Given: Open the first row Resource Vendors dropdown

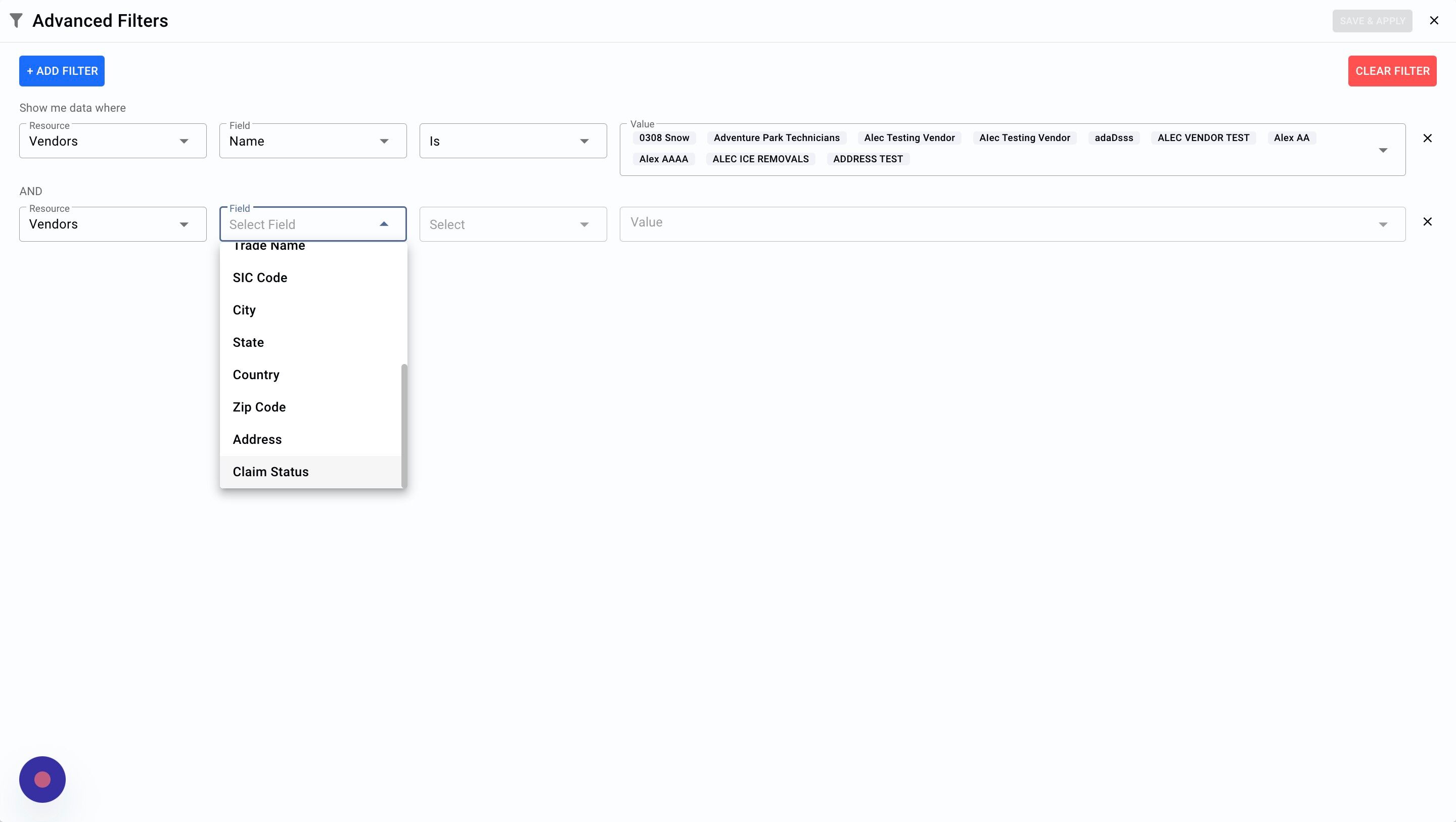Looking at the screenshot, I should [112, 142].
